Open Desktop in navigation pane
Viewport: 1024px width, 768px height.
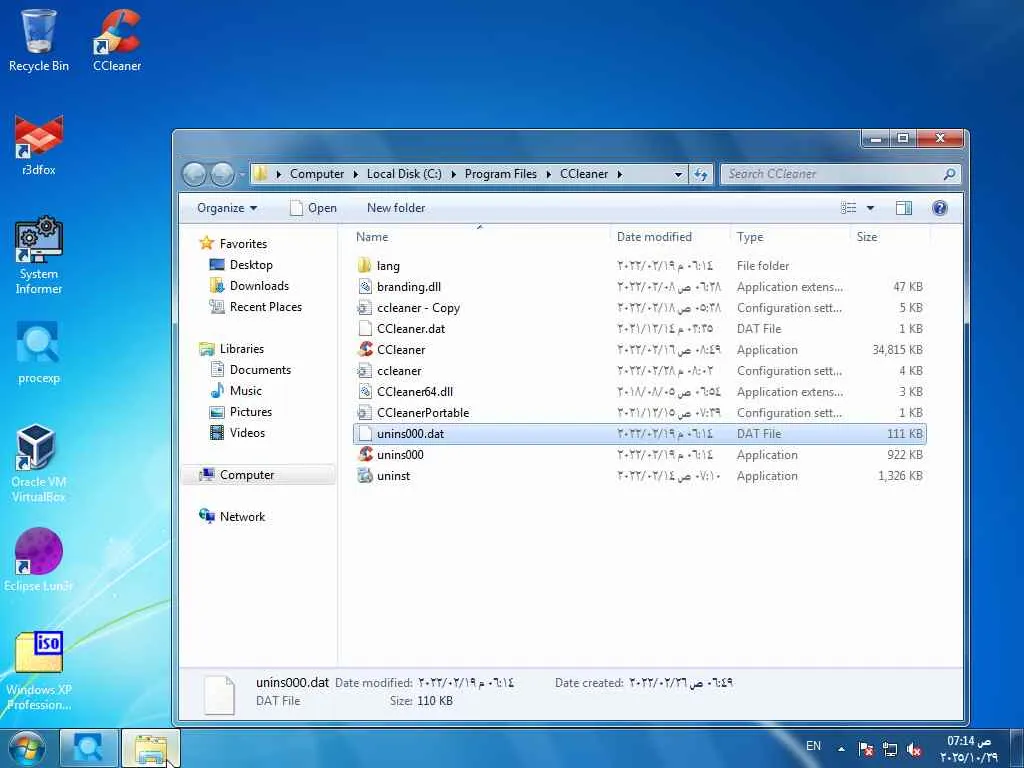[241, 264]
